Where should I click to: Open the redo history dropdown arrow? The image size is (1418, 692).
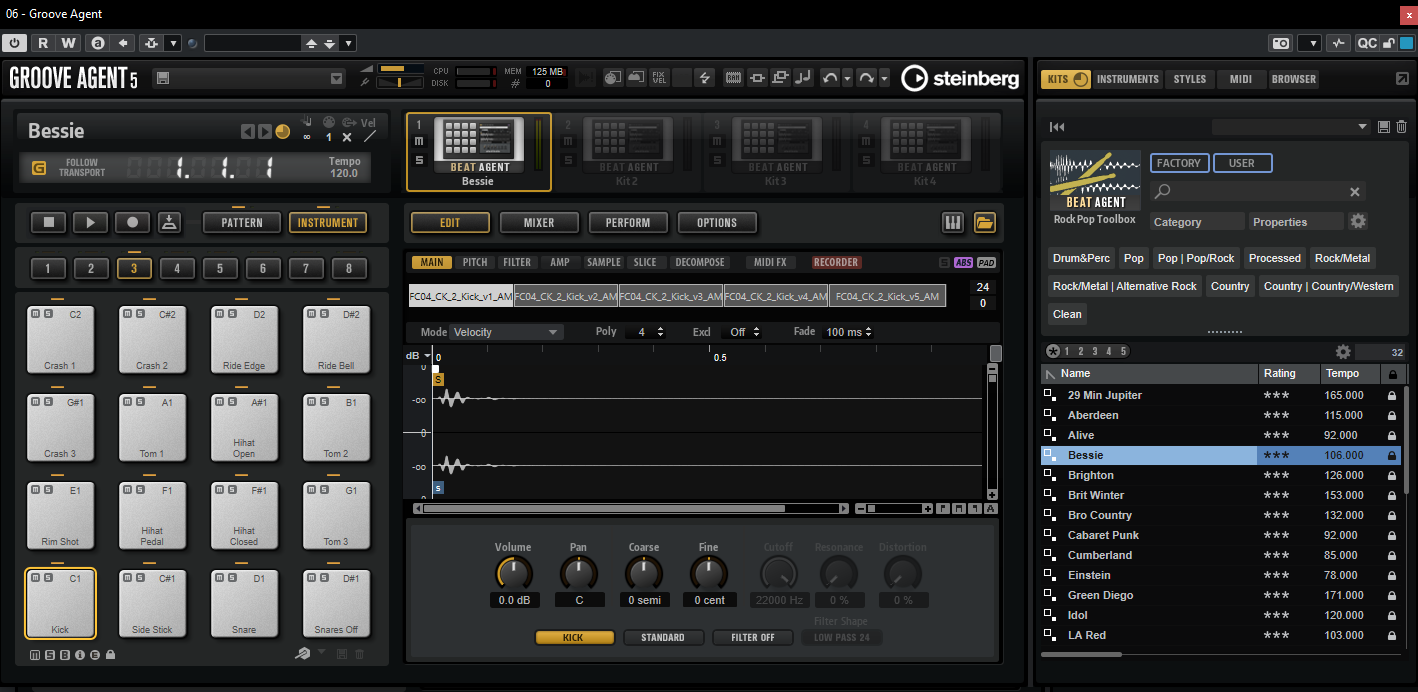[x=883, y=78]
